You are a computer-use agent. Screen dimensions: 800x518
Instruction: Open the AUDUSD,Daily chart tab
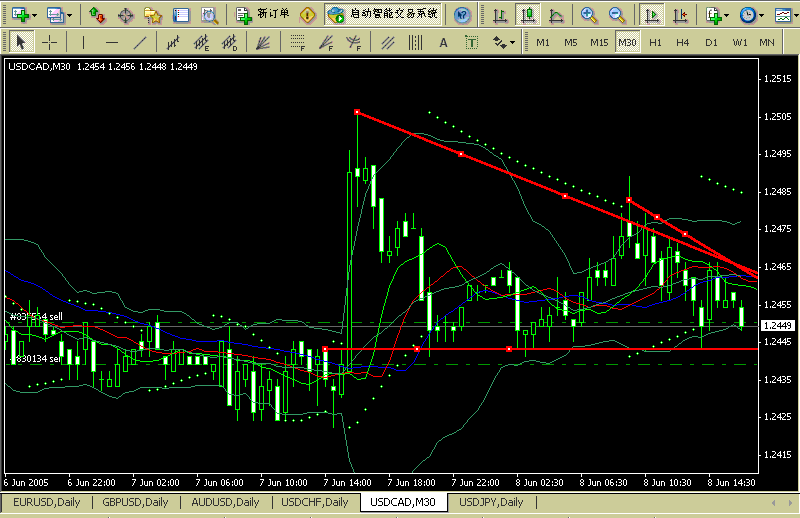click(226, 502)
